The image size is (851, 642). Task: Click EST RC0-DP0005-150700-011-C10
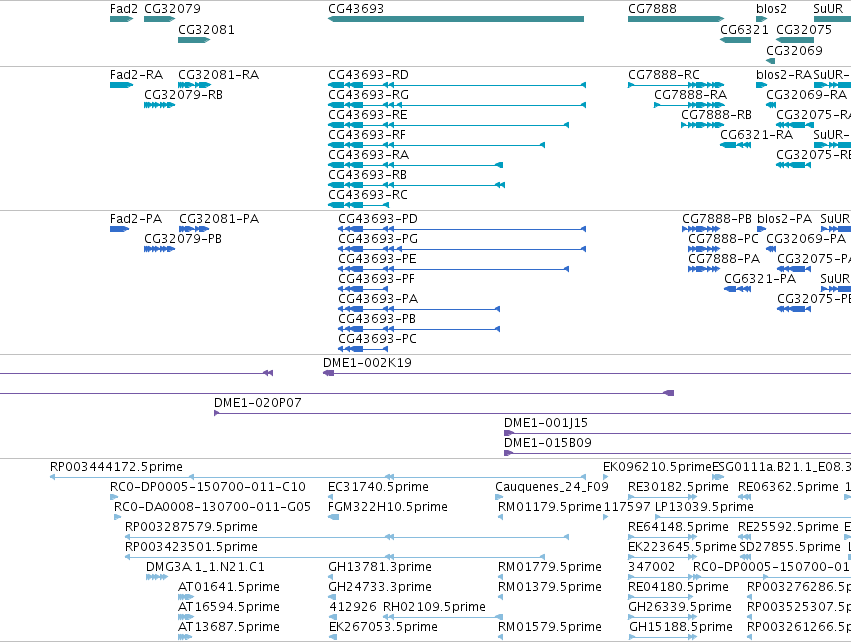(x=208, y=487)
